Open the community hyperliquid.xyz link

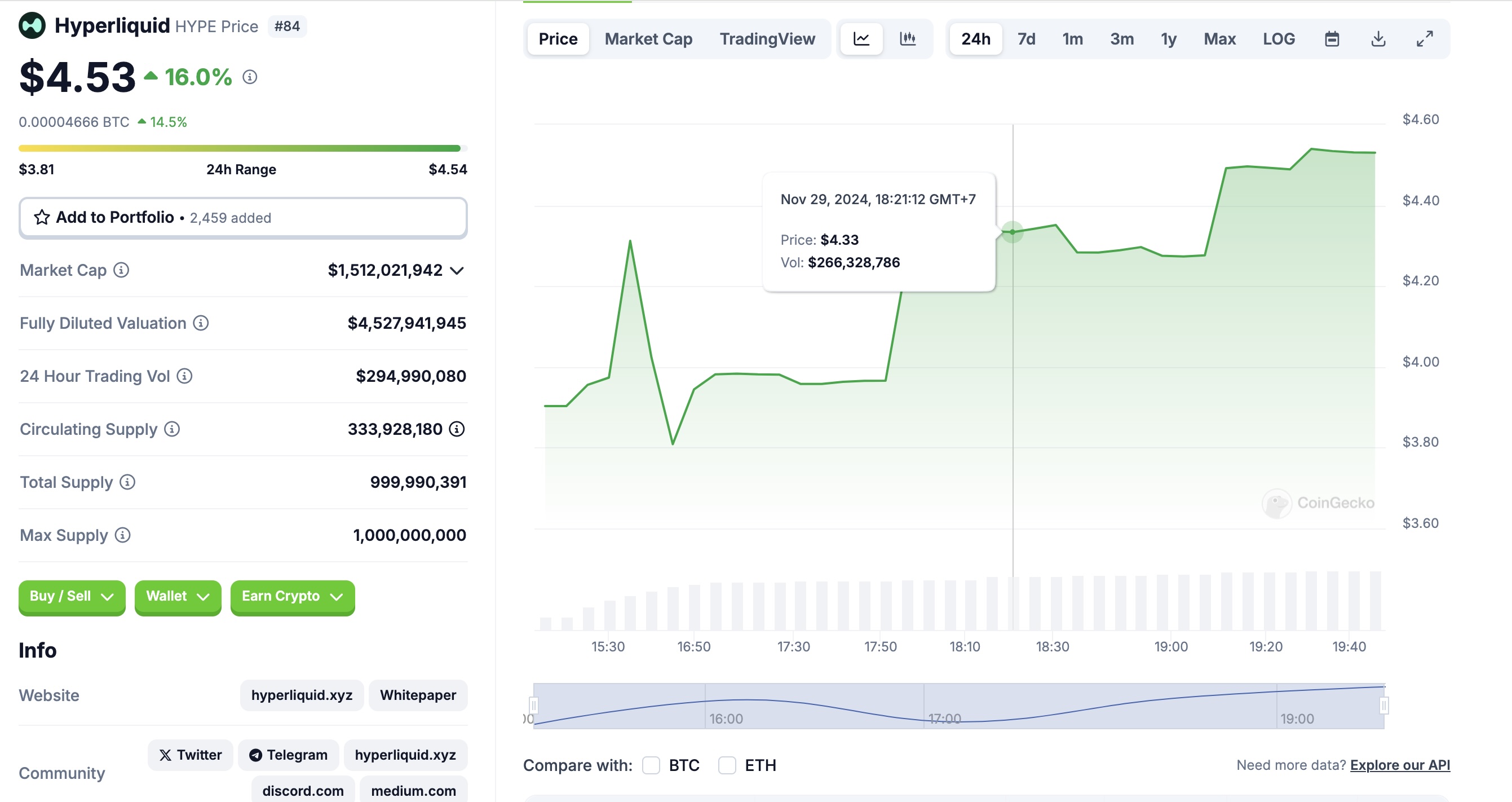coord(405,755)
